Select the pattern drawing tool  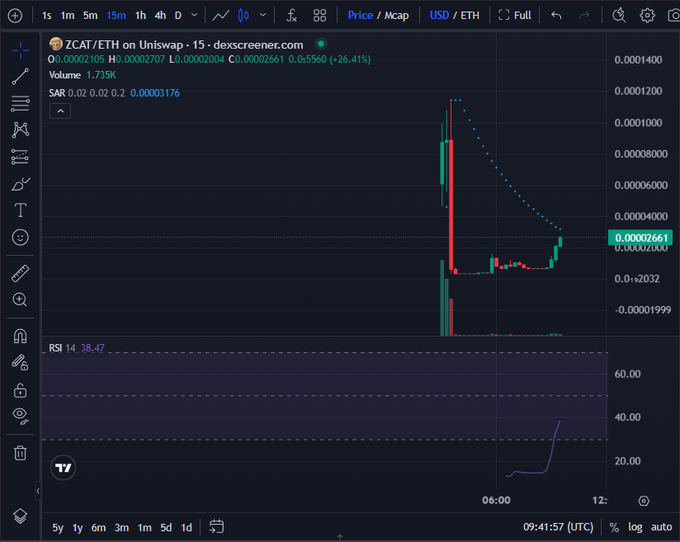(20, 130)
